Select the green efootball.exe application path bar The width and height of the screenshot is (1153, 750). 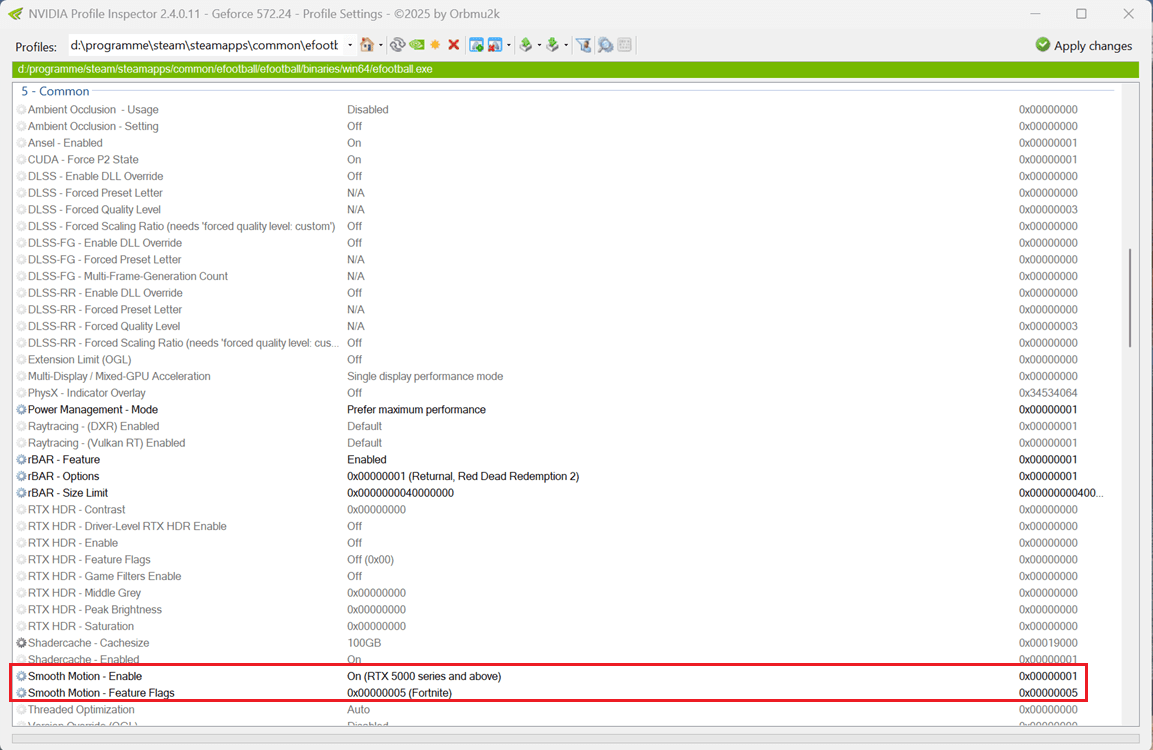[x=575, y=69]
